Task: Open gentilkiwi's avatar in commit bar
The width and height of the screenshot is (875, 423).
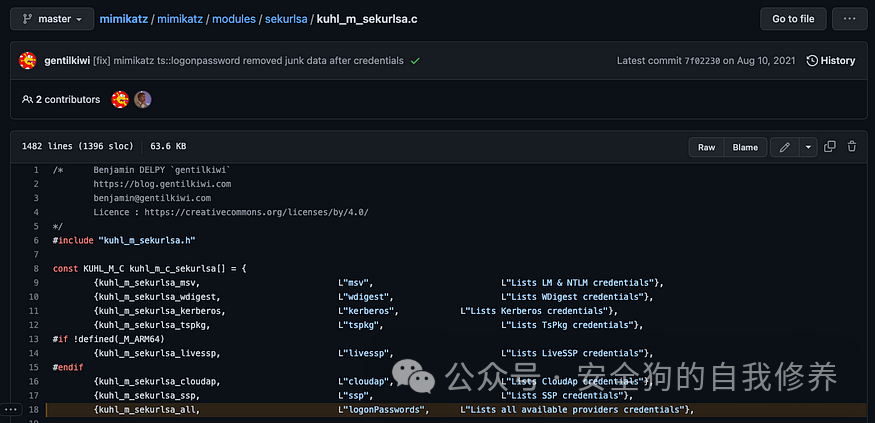Action: click(28, 60)
